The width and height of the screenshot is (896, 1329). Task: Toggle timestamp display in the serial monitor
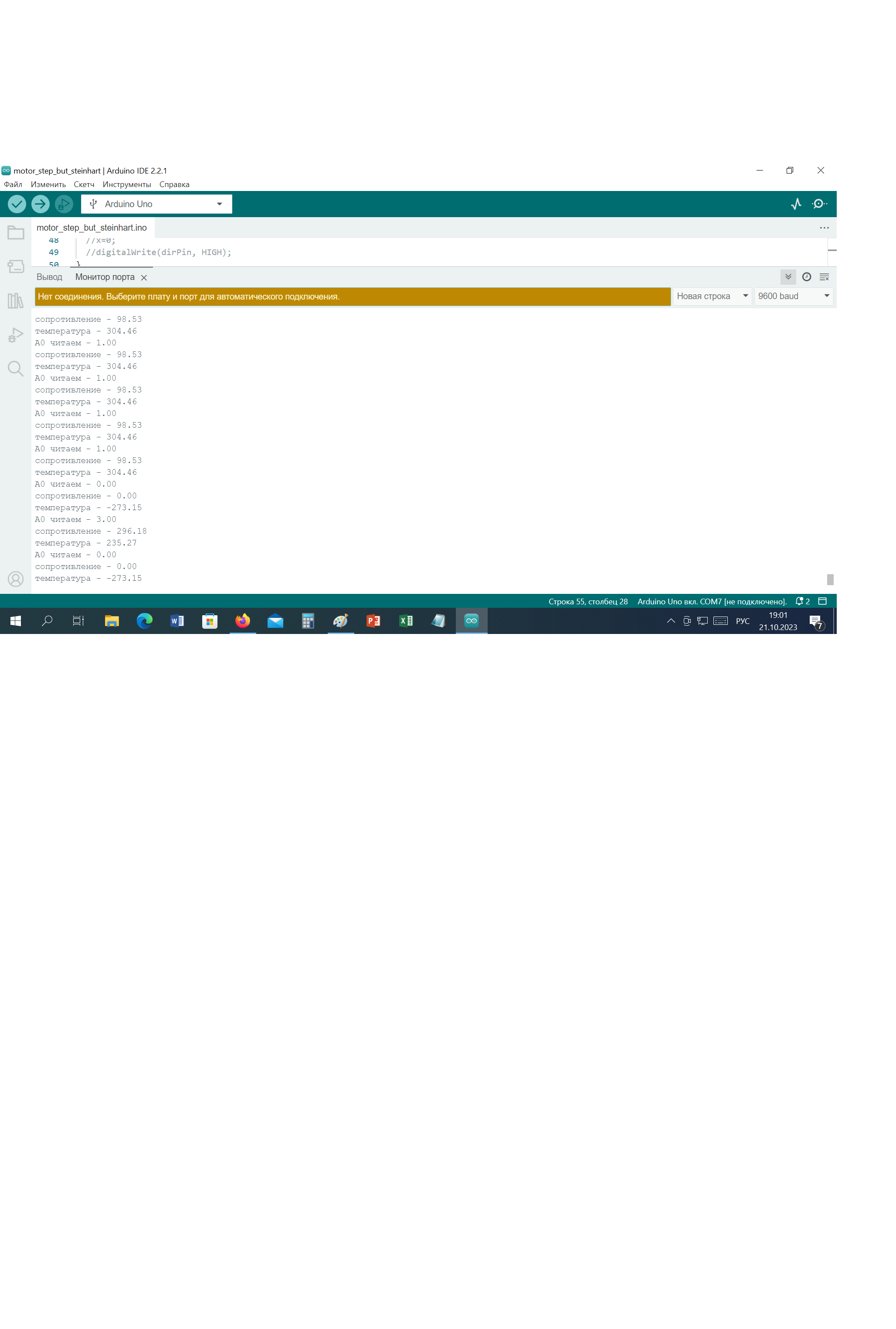(806, 277)
